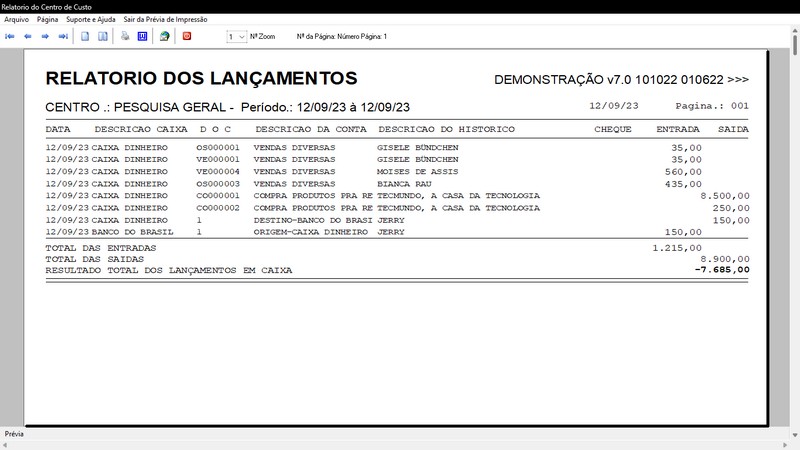Image resolution: width=800 pixels, height=450 pixels.
Task: Click the 'Nº da Página: Número Página: 1' label
Action: click(342, 37)
